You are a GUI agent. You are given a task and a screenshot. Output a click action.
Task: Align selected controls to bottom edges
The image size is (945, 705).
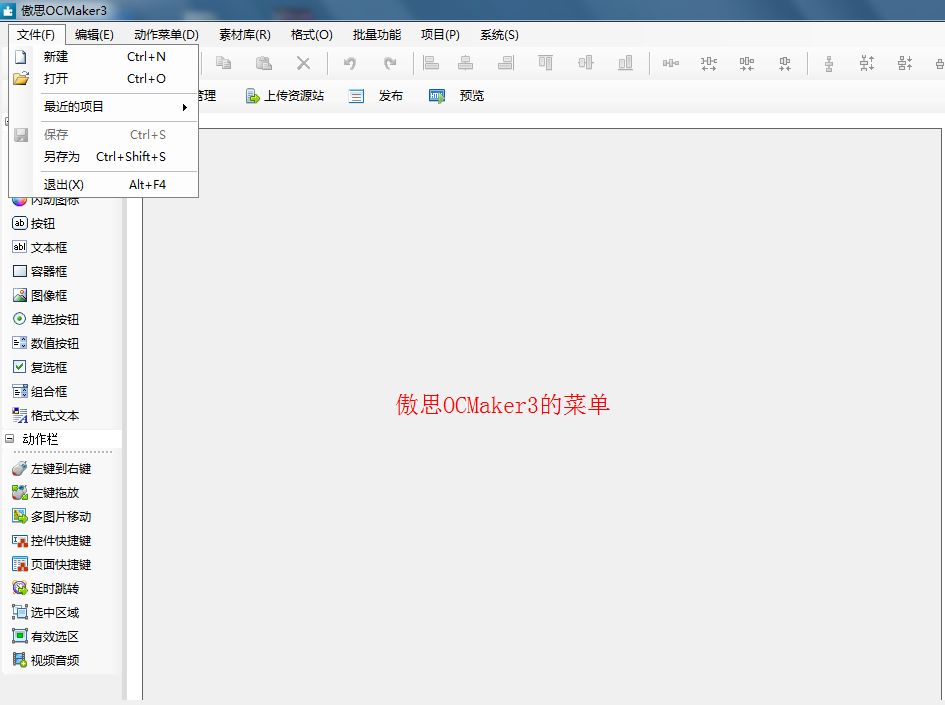point(626,63)
